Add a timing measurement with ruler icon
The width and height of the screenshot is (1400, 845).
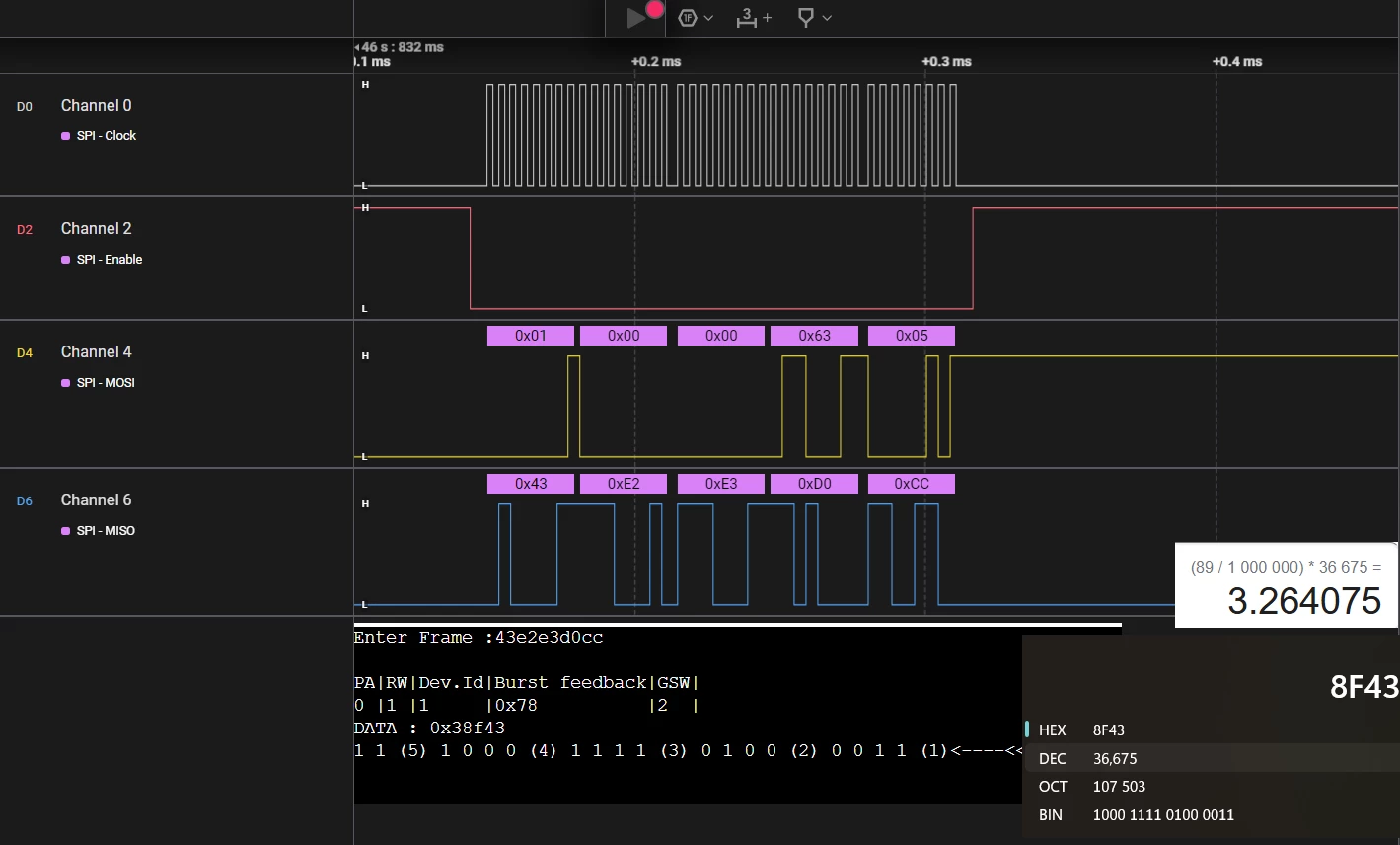tap(747, 18)
